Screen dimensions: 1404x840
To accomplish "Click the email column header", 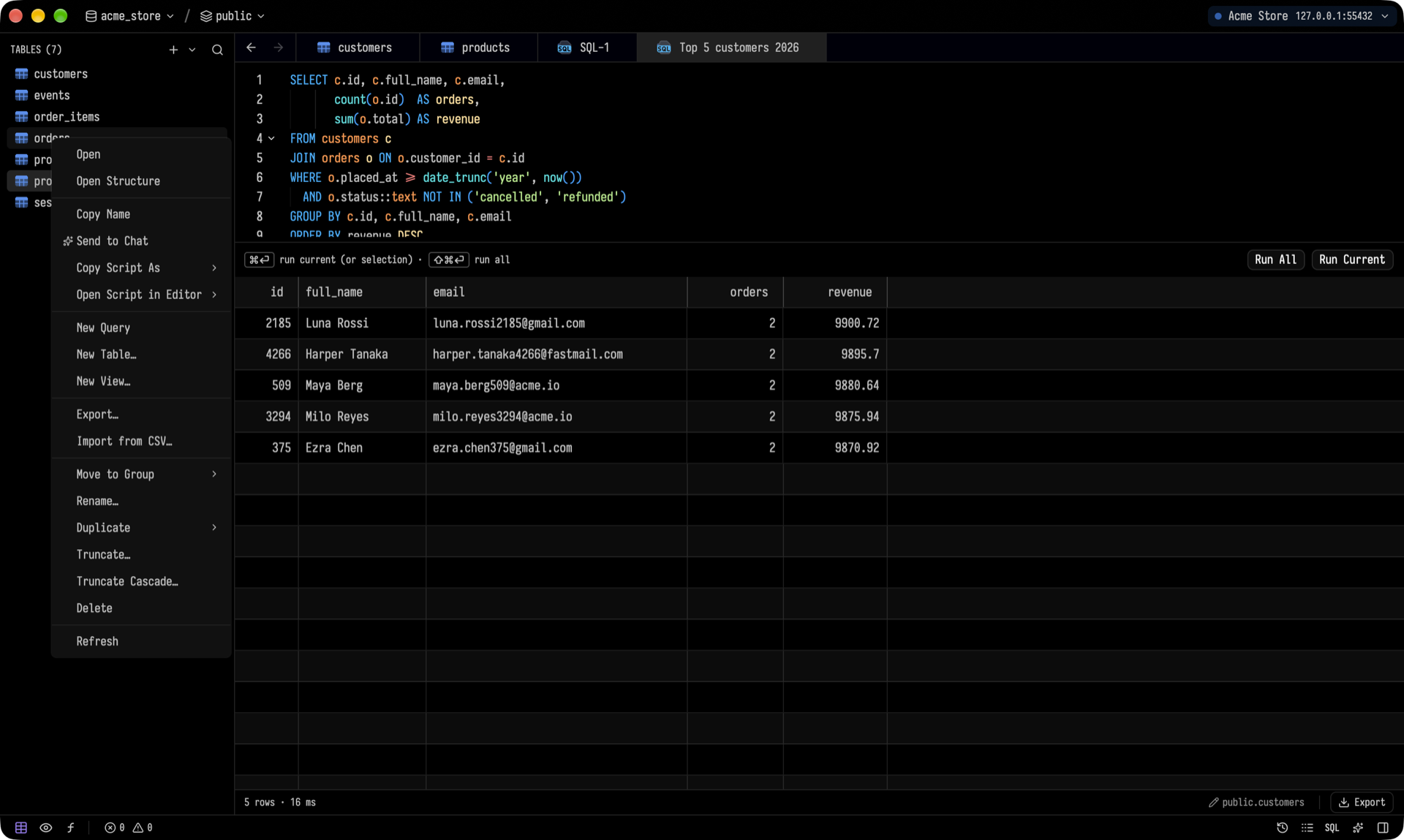I will tap(556, 292).
